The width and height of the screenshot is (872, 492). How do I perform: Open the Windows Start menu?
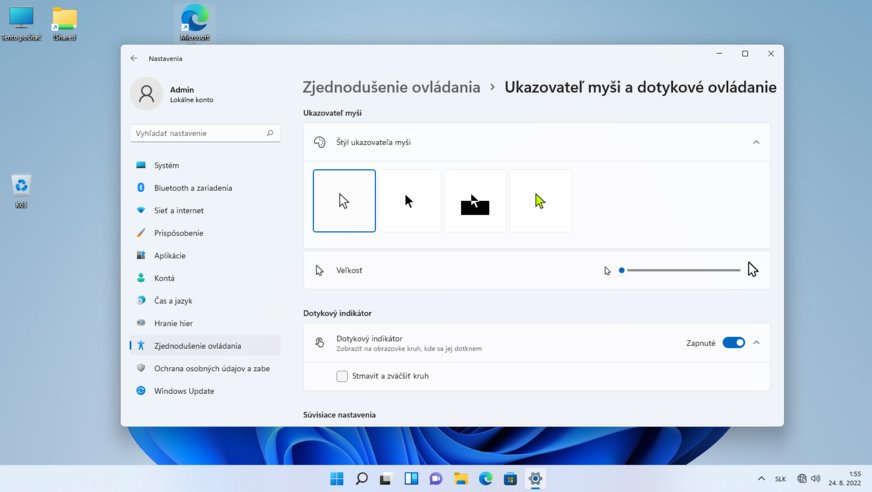coord(337,479)
